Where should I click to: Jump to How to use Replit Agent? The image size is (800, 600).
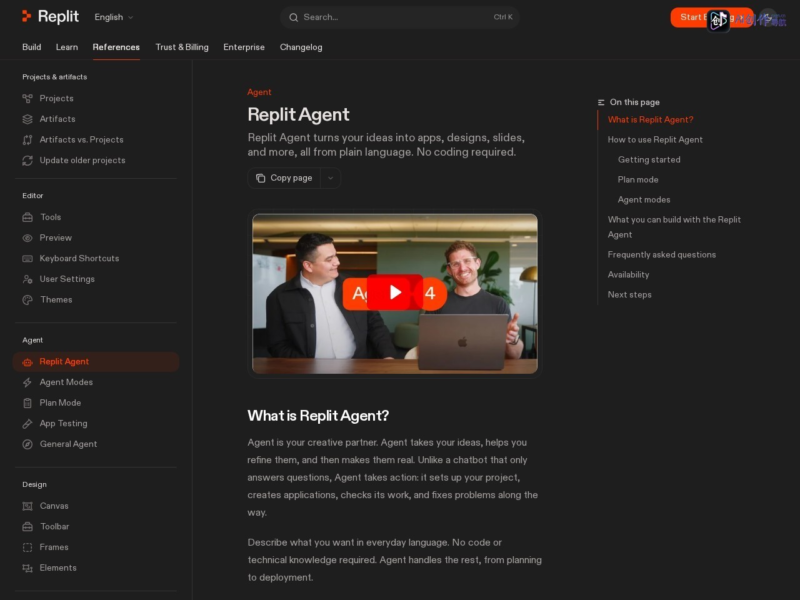coord(655,140)
